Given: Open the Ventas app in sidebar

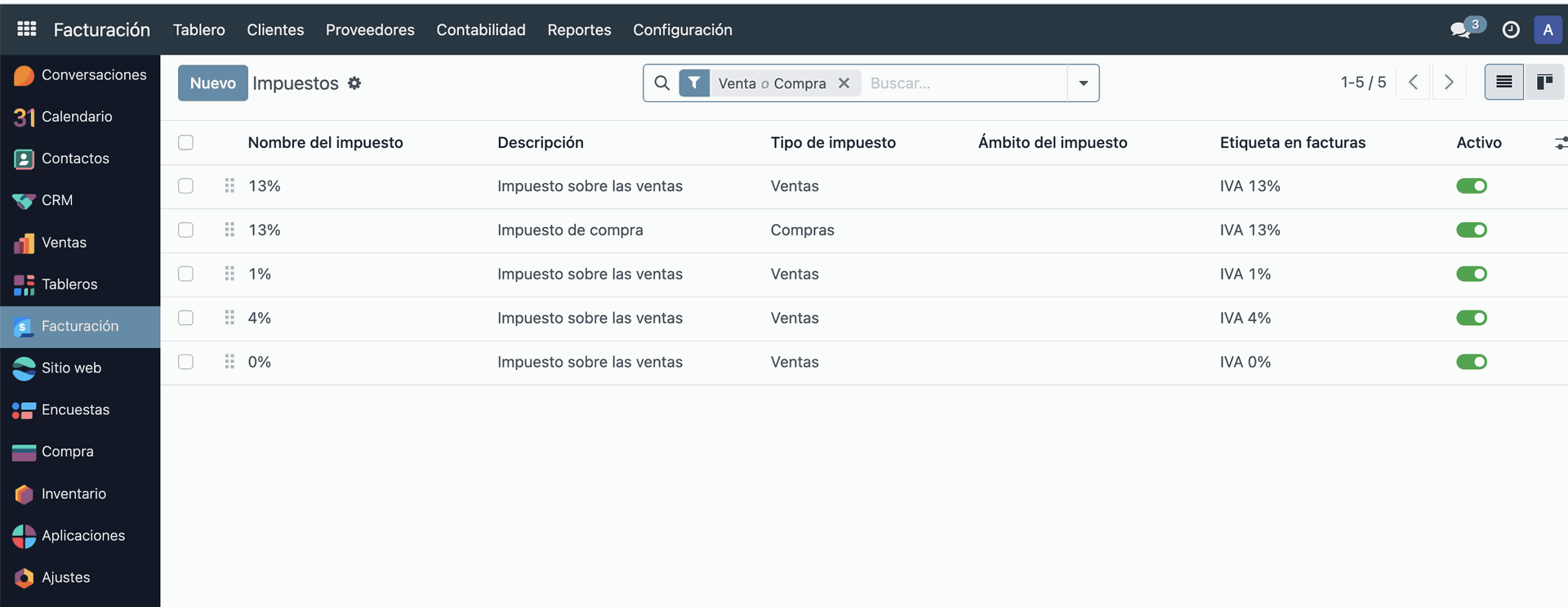Looking at the screenshot, I should coord(80,243).
